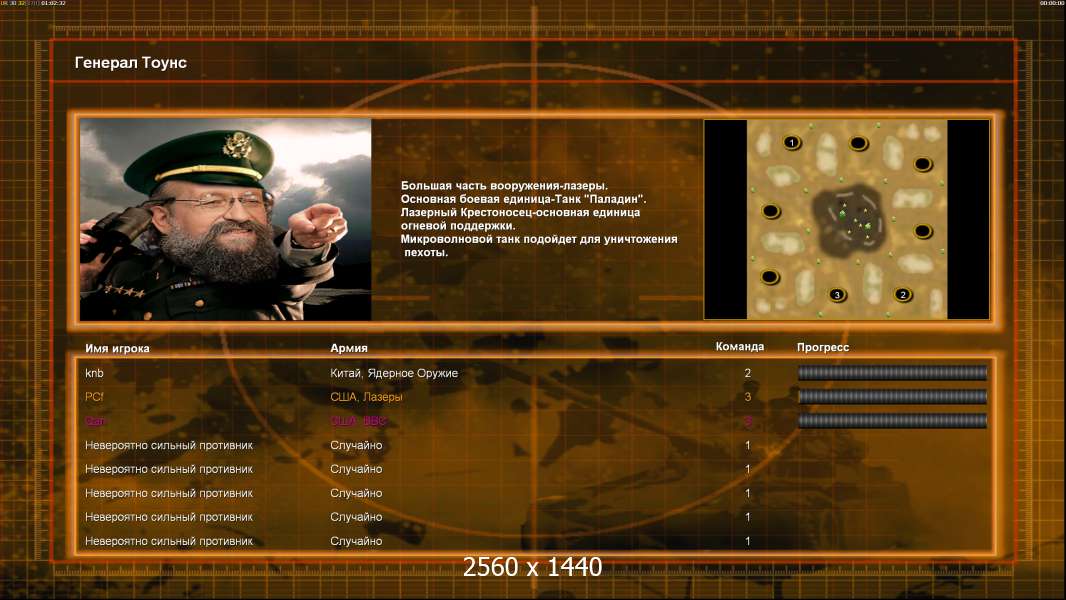The image size is (1066, 600).
Task: Click the general's description text about Паладин
Action: click(x=523, y=199)
